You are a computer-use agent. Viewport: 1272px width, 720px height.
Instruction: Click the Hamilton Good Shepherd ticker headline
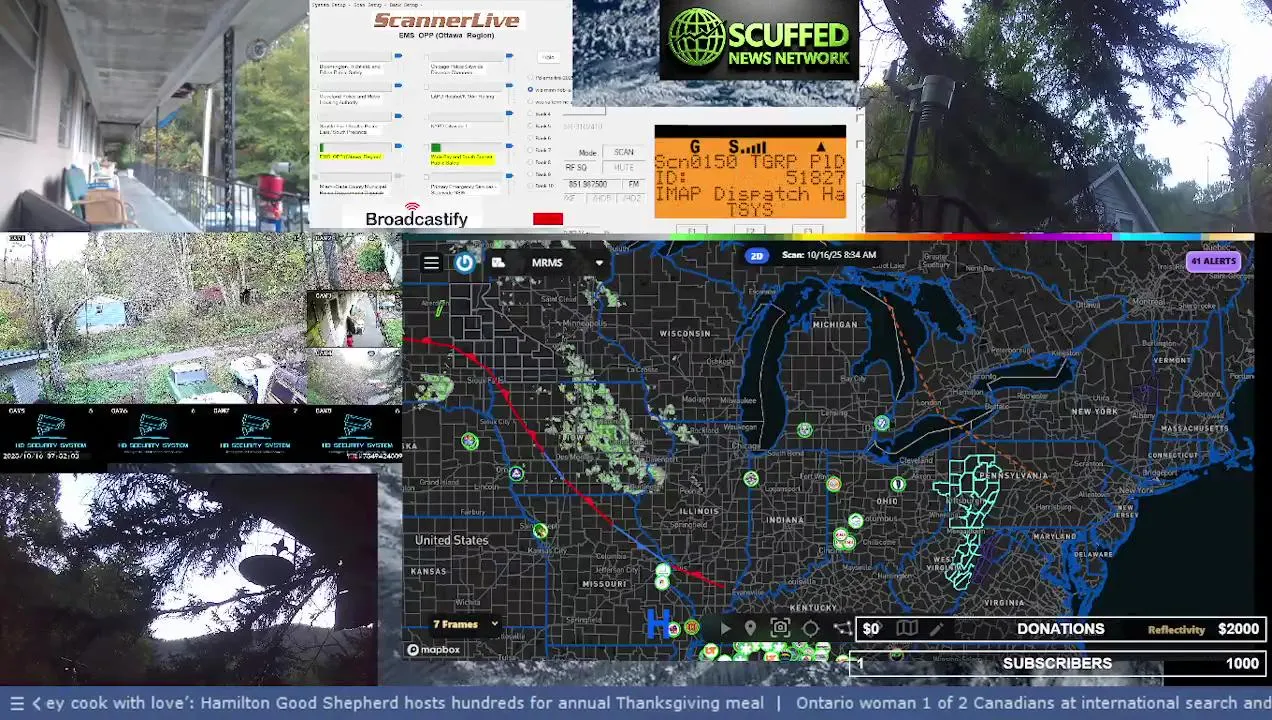point(404,703)
